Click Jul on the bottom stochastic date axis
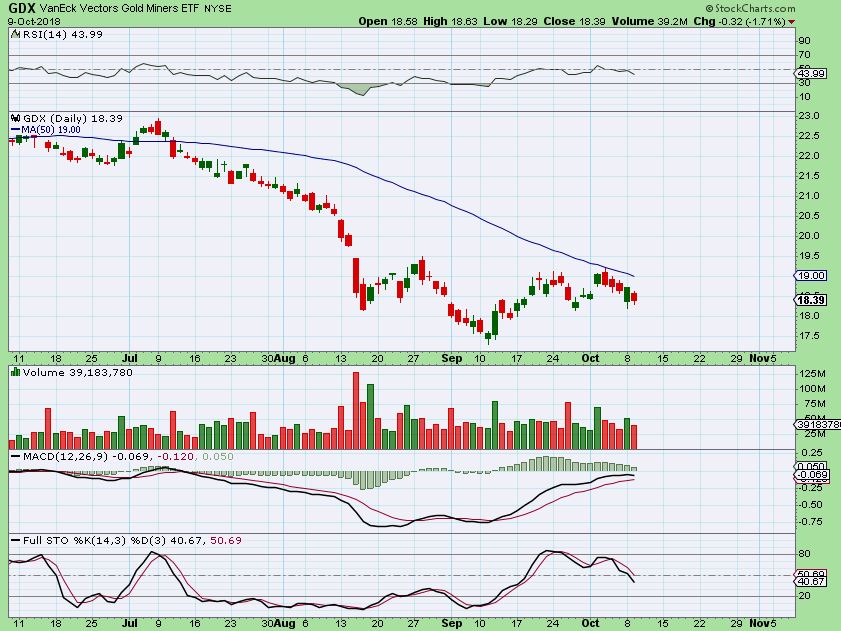Viewport: 841px width, 631px height. click(x=129, y=623)
